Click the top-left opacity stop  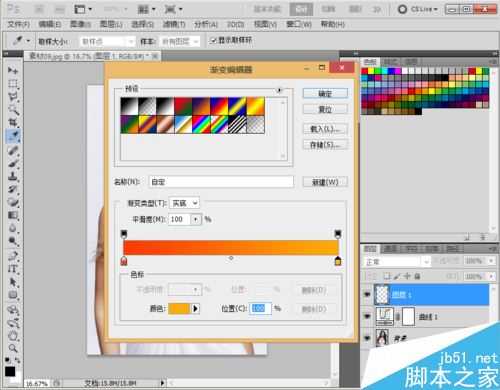coord(124,234)
